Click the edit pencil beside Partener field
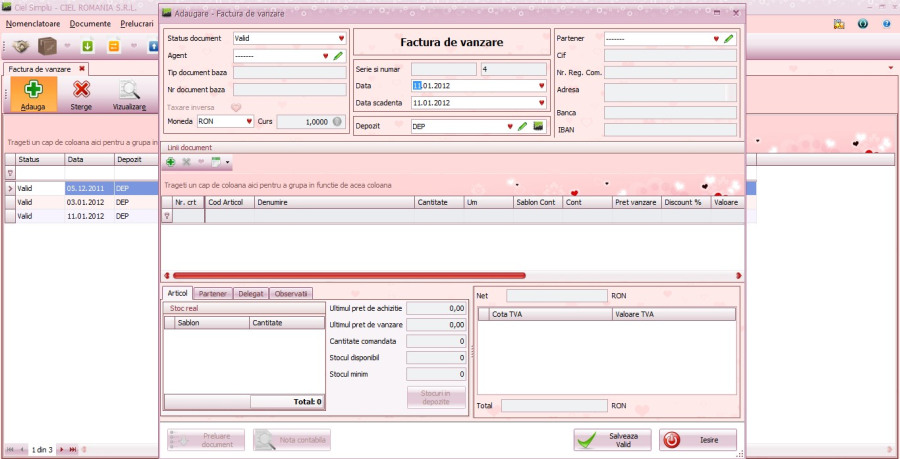Viewport: 900px width, 459px height. [729, 39]
